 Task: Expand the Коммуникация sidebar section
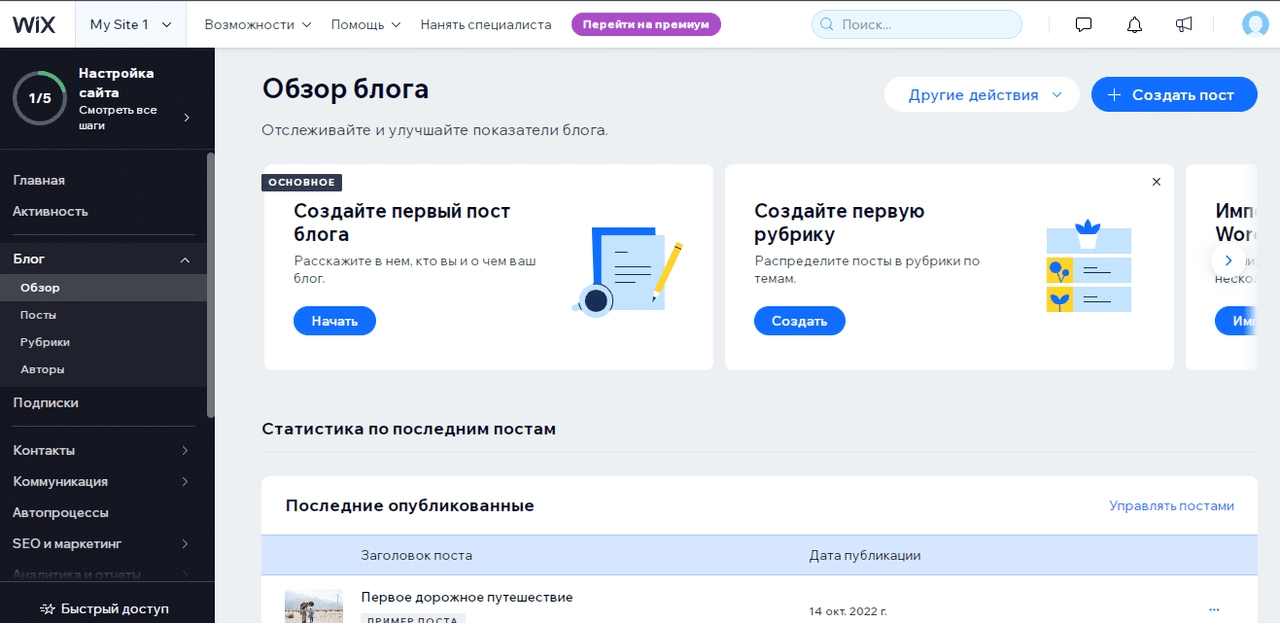coord(185,482)
